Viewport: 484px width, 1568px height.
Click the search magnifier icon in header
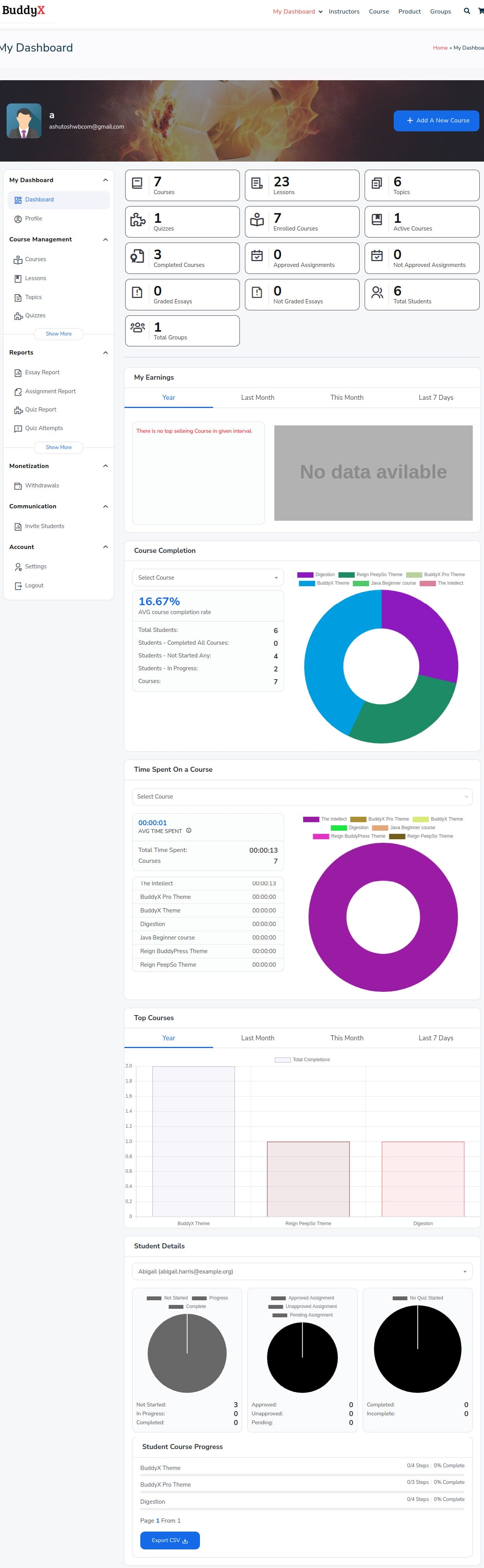coord(466,11)
